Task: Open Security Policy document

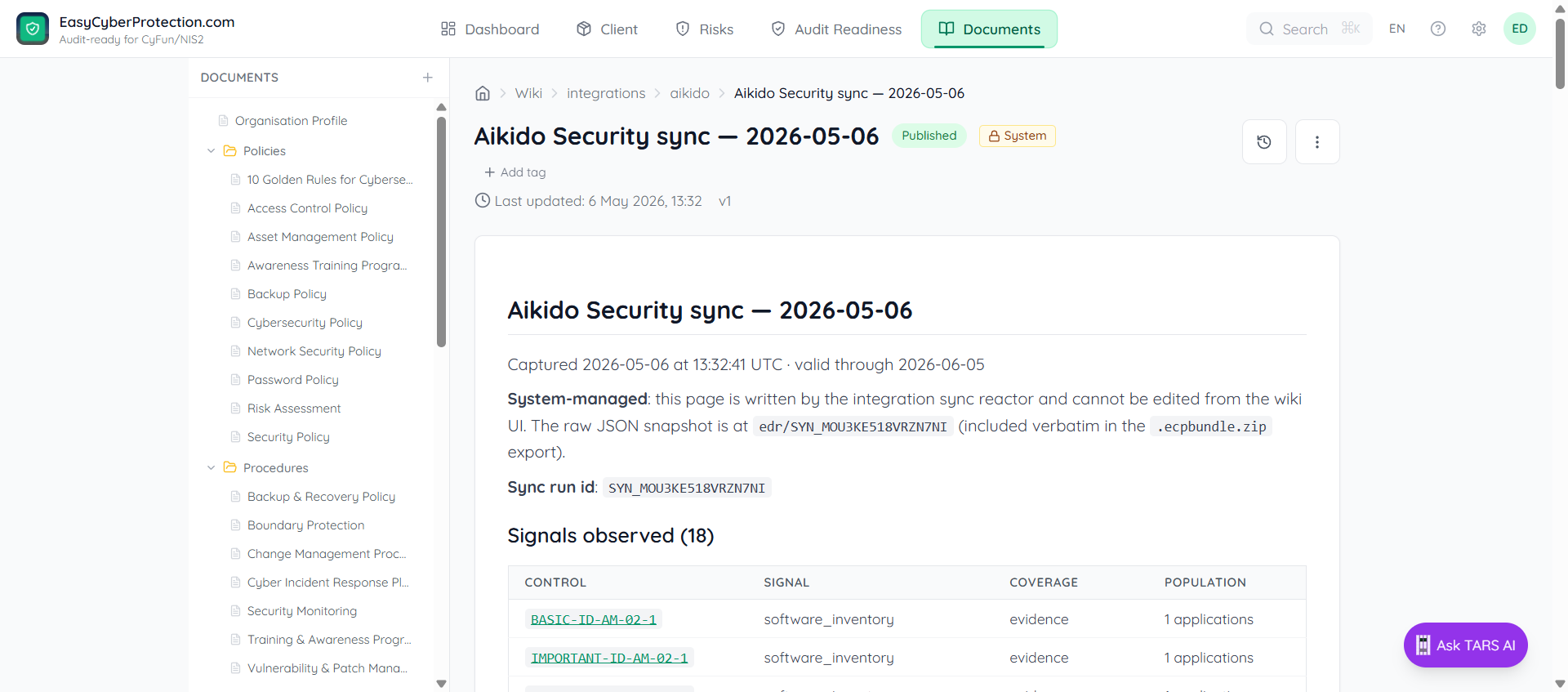Action: [288, 437]
